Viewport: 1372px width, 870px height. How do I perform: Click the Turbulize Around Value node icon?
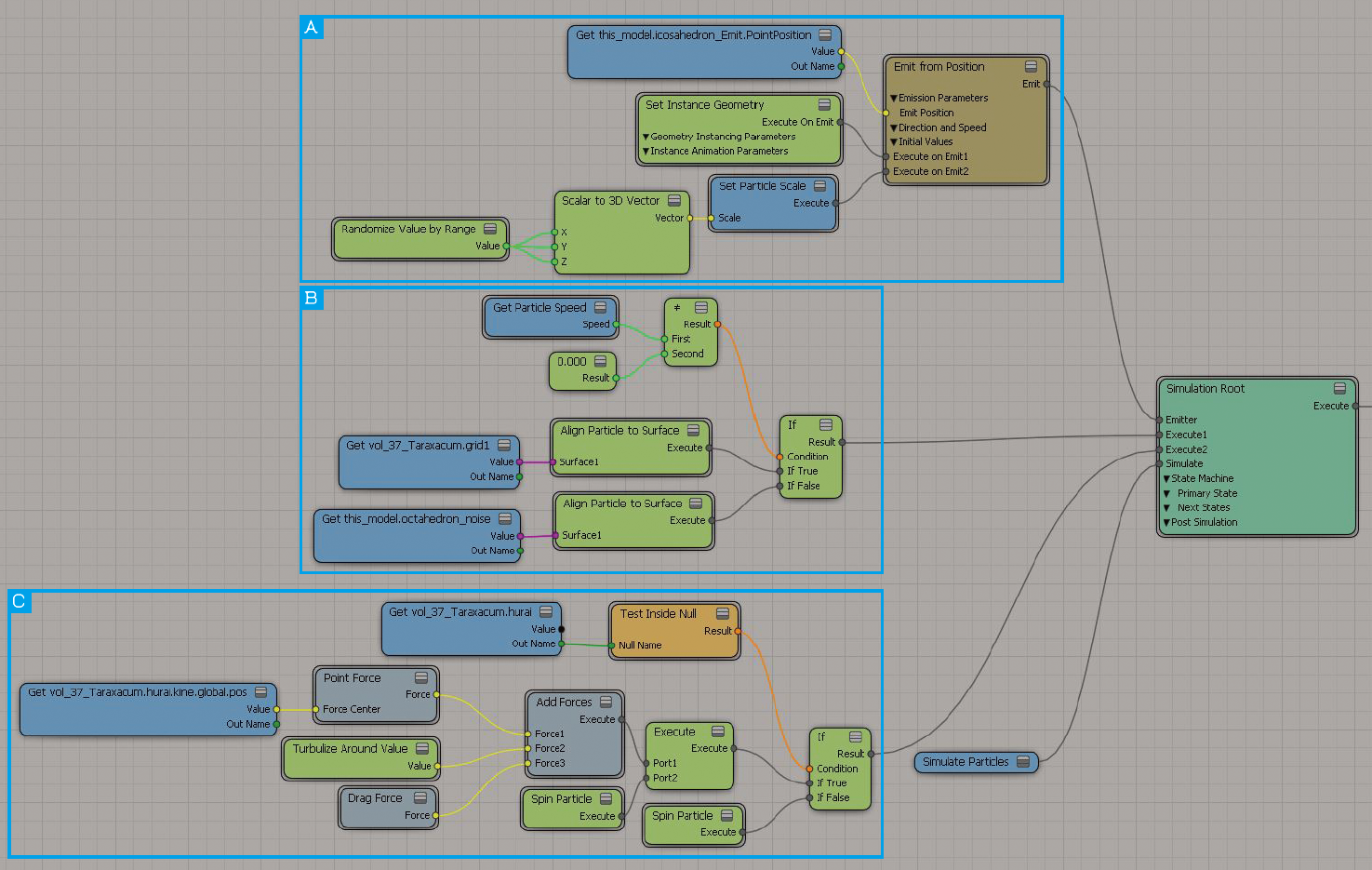[x=422, y=749]
